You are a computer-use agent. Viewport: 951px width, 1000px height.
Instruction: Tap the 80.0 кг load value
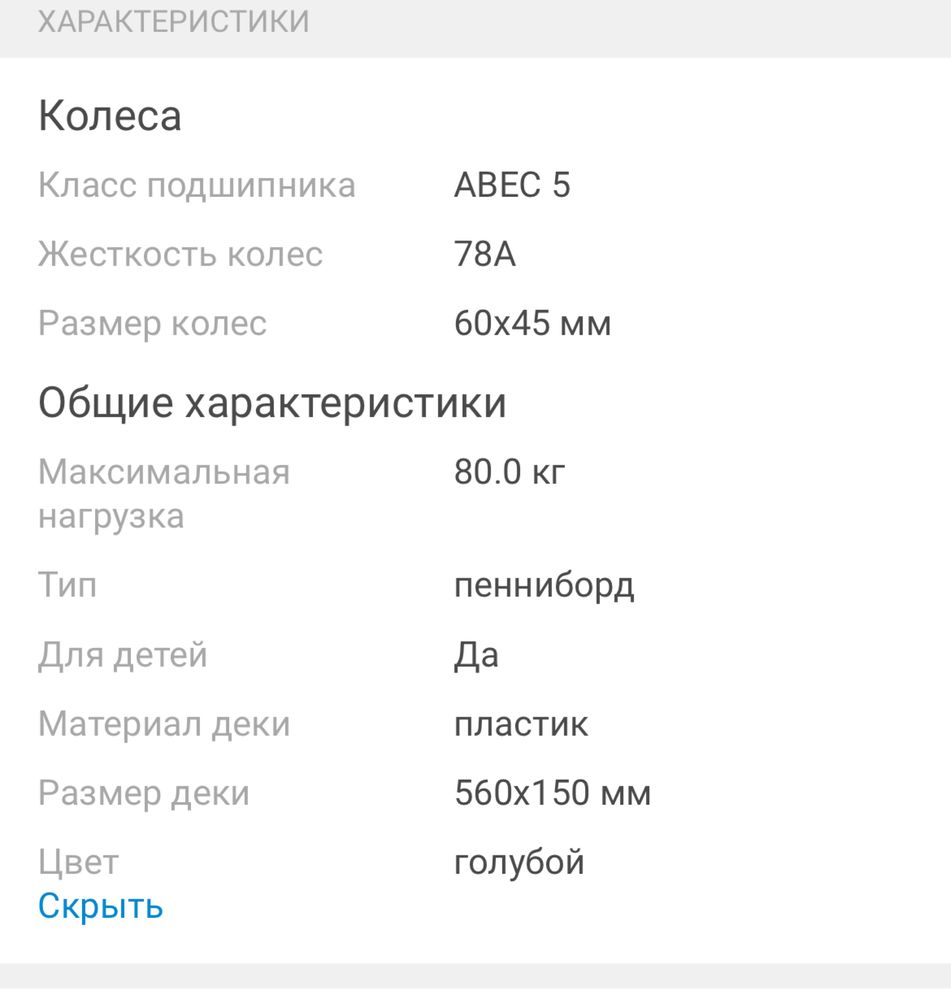point(510,472)
